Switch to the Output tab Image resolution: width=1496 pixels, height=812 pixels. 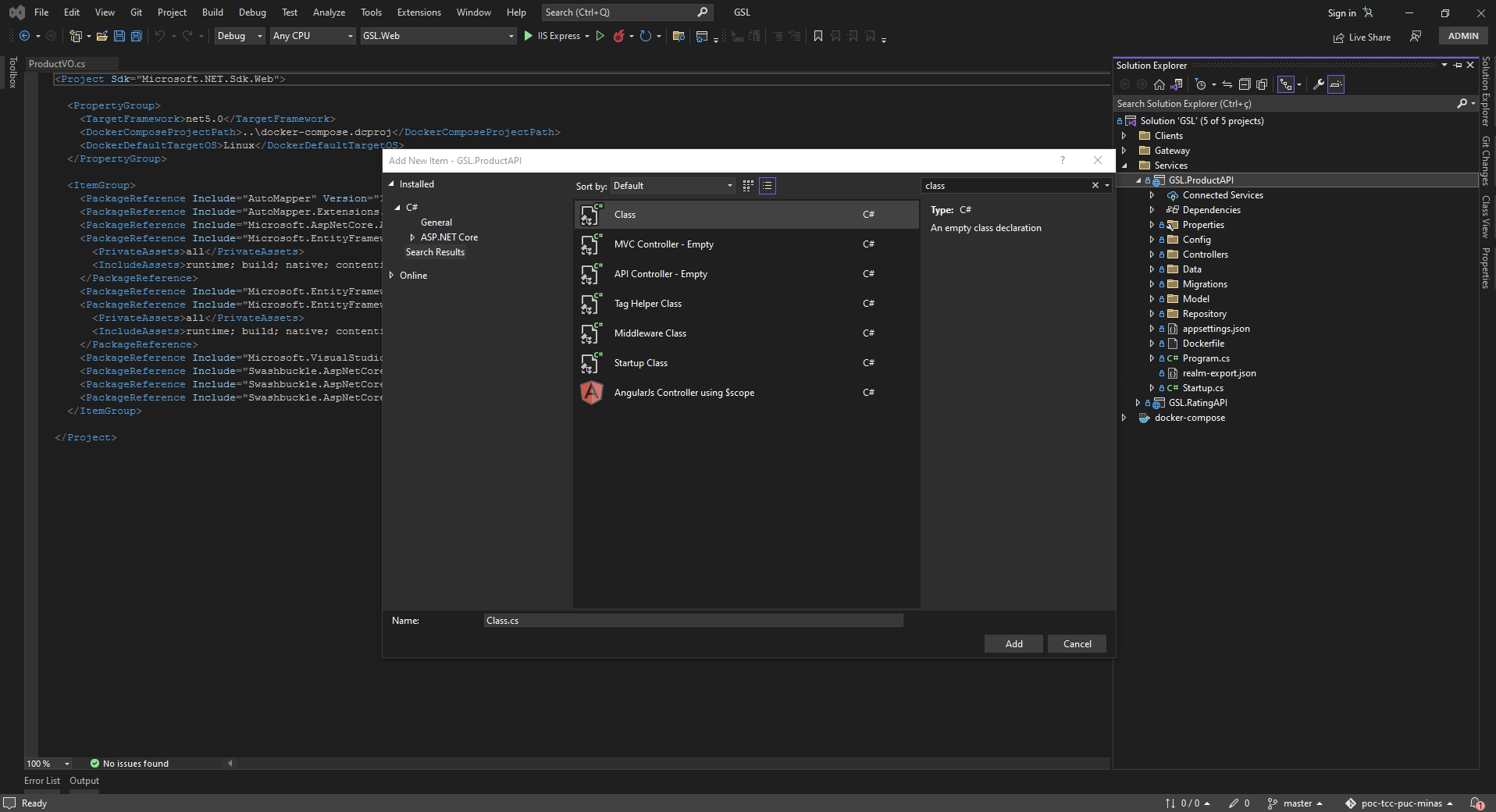point(84,781)
